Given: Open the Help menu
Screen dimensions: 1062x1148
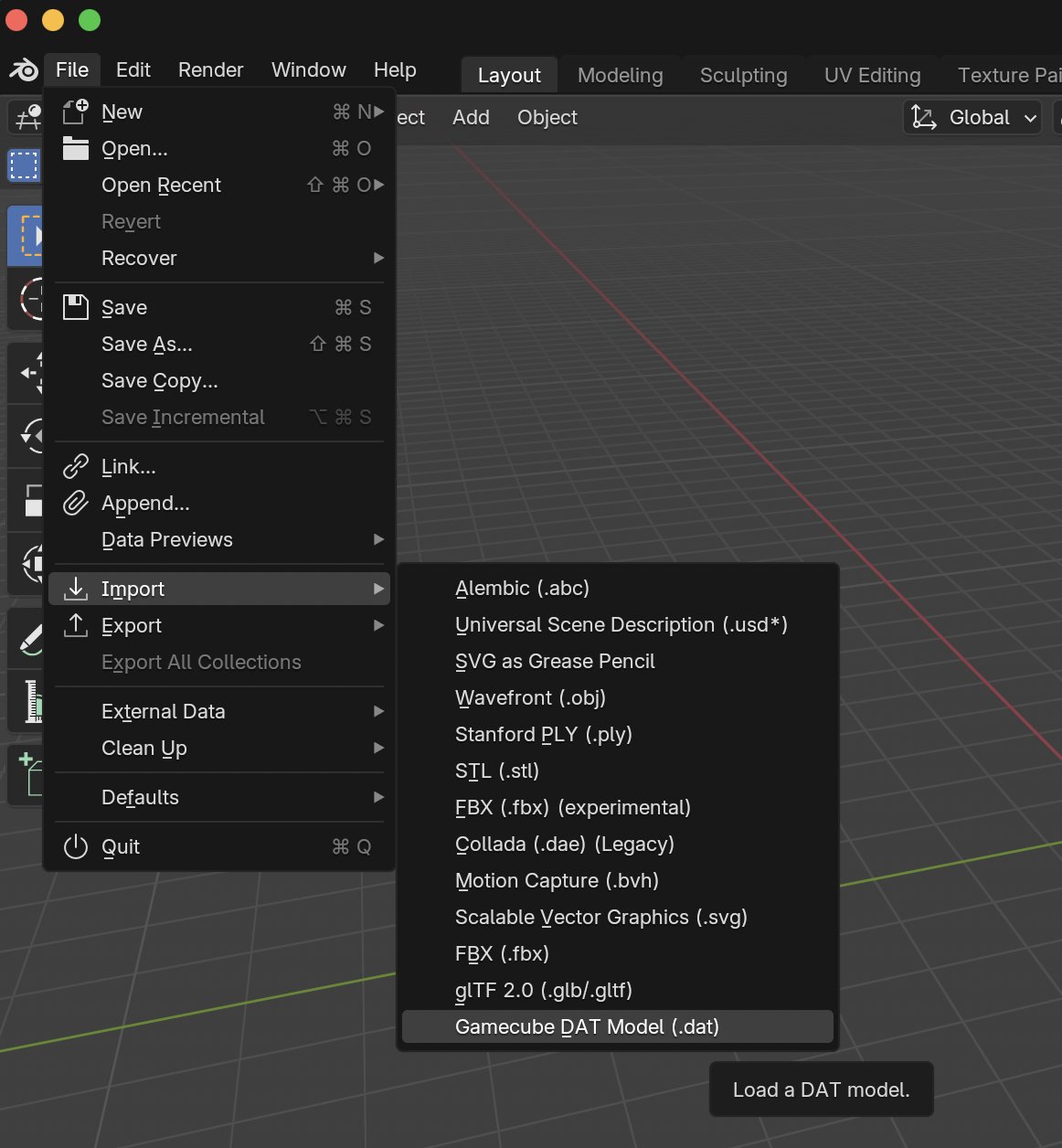Looking at the screenshot, I should pyautogui.click(x=395, y=69).
